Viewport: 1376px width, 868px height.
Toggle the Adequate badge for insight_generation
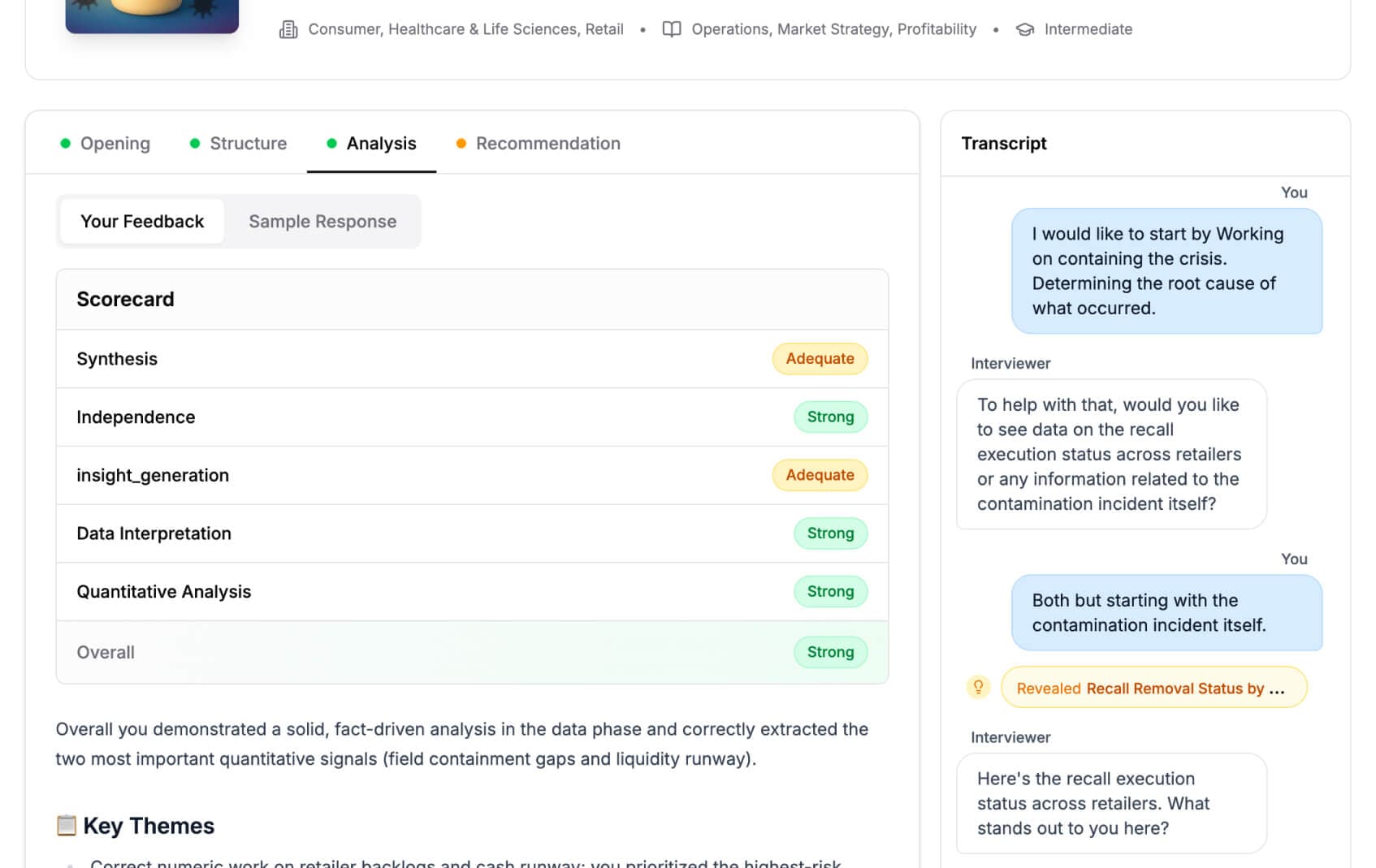click(819, 475)
